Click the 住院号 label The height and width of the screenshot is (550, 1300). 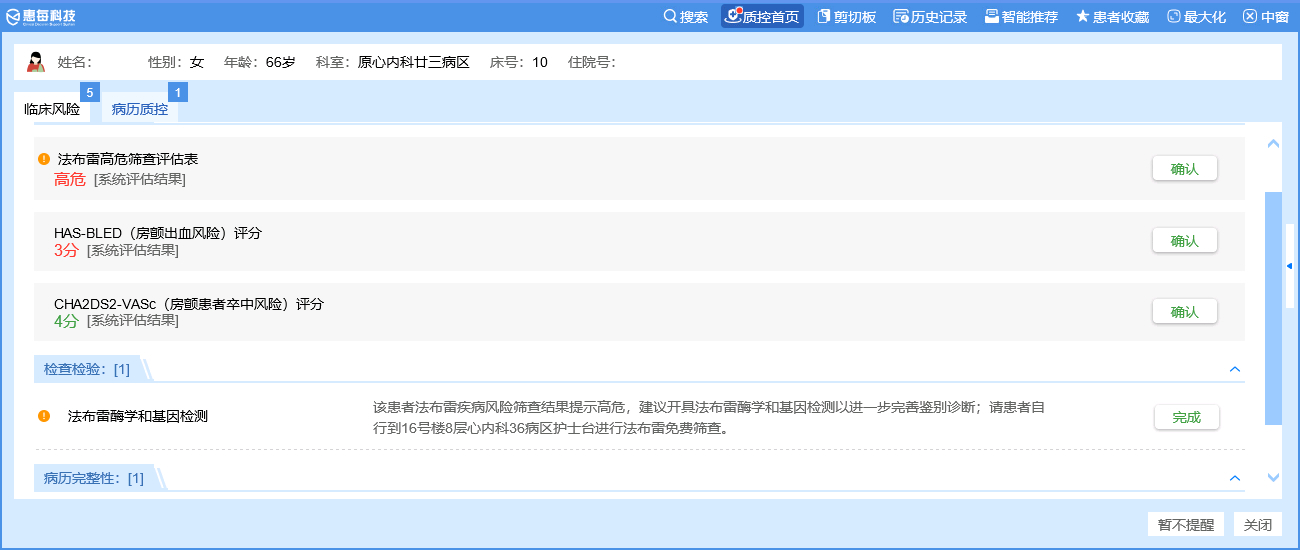(x=591, y=62)
